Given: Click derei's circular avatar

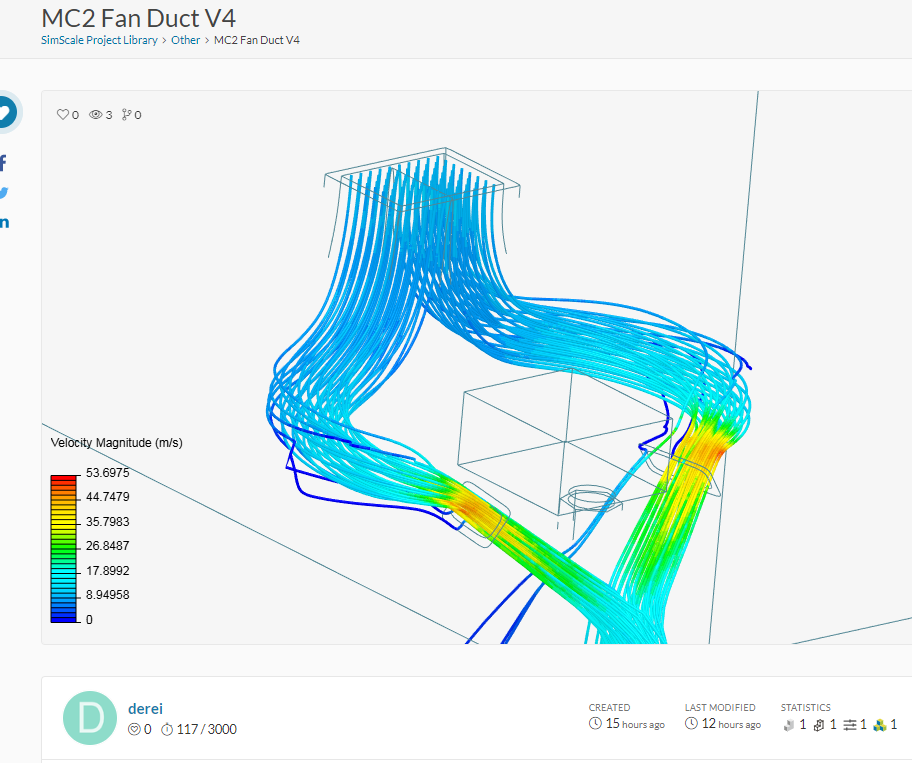Looking at the screenshot, I should point(90,718).
